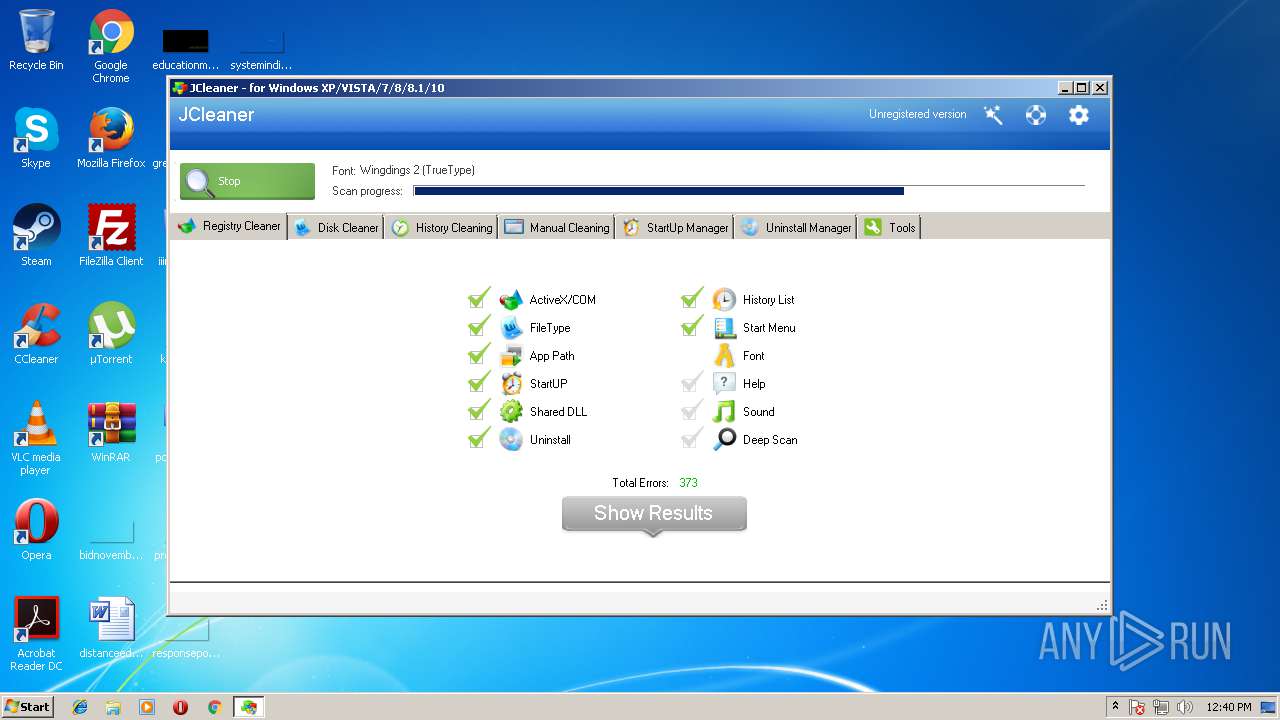
Task: Click the JCleaner taskbar button
Action: [x=248, y=707]
